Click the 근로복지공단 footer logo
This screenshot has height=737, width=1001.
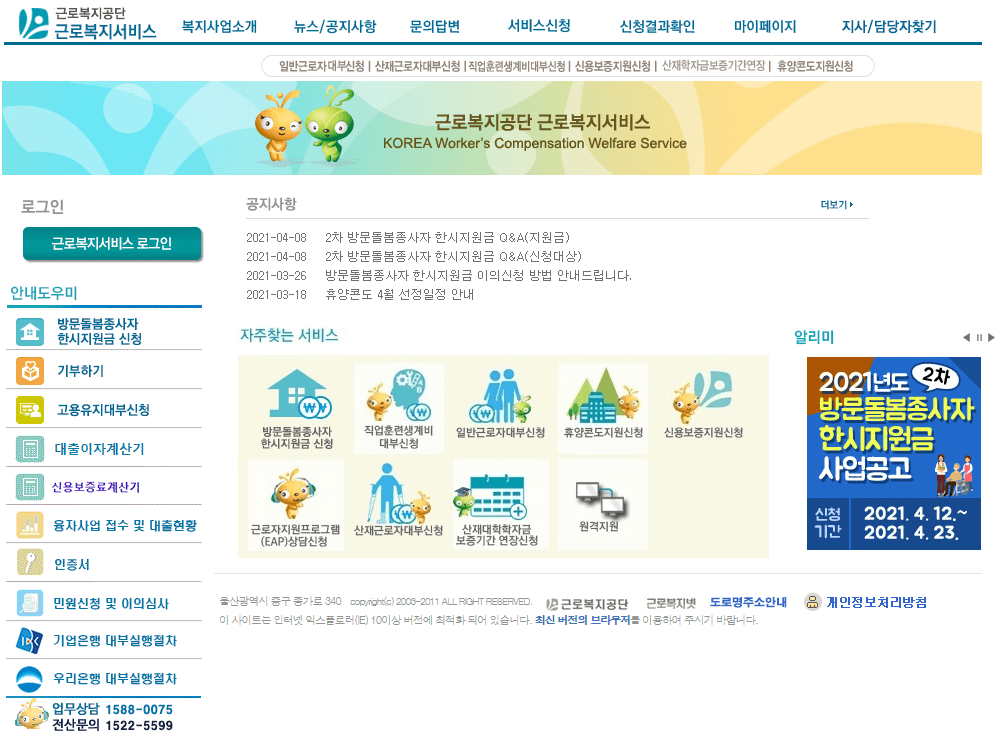(587, 604)
